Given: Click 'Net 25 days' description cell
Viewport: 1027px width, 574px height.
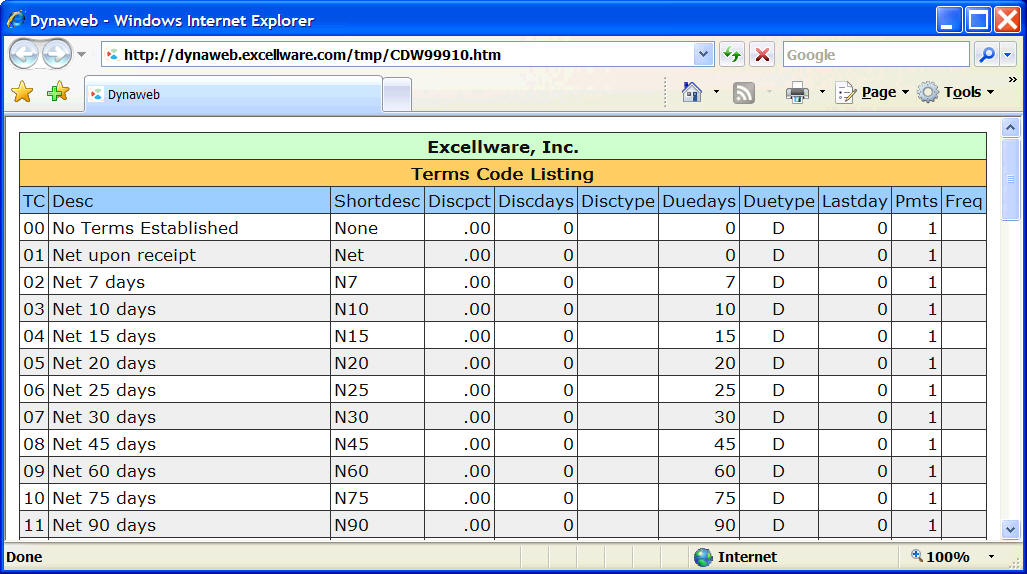Looking at the screenshot, I should click(x=189, y=390).
